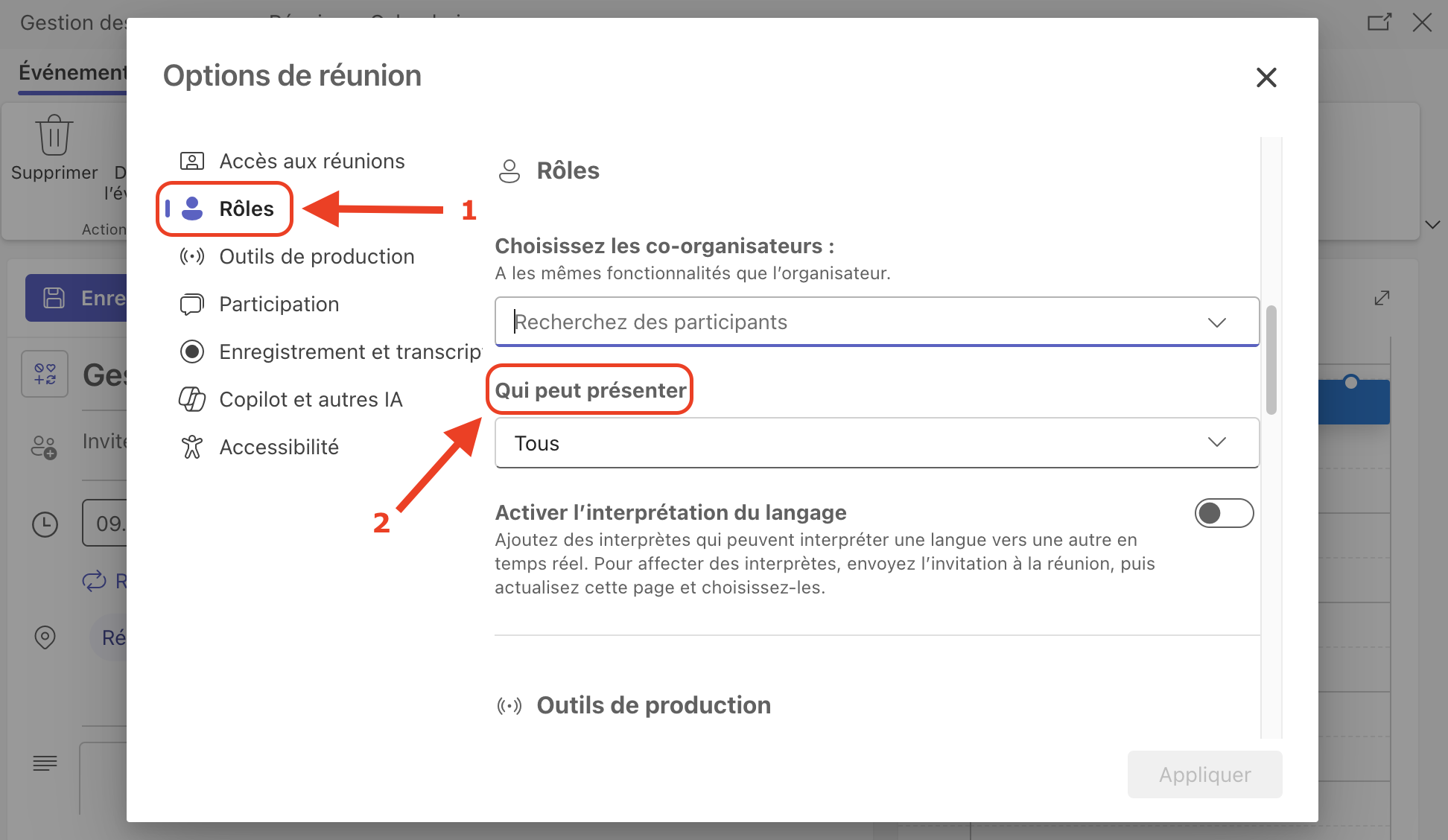The height and width of the screenshot is (840, 1448).
Task: Click the options panel vertical scrollbar
Action: tap(1271, 359)
